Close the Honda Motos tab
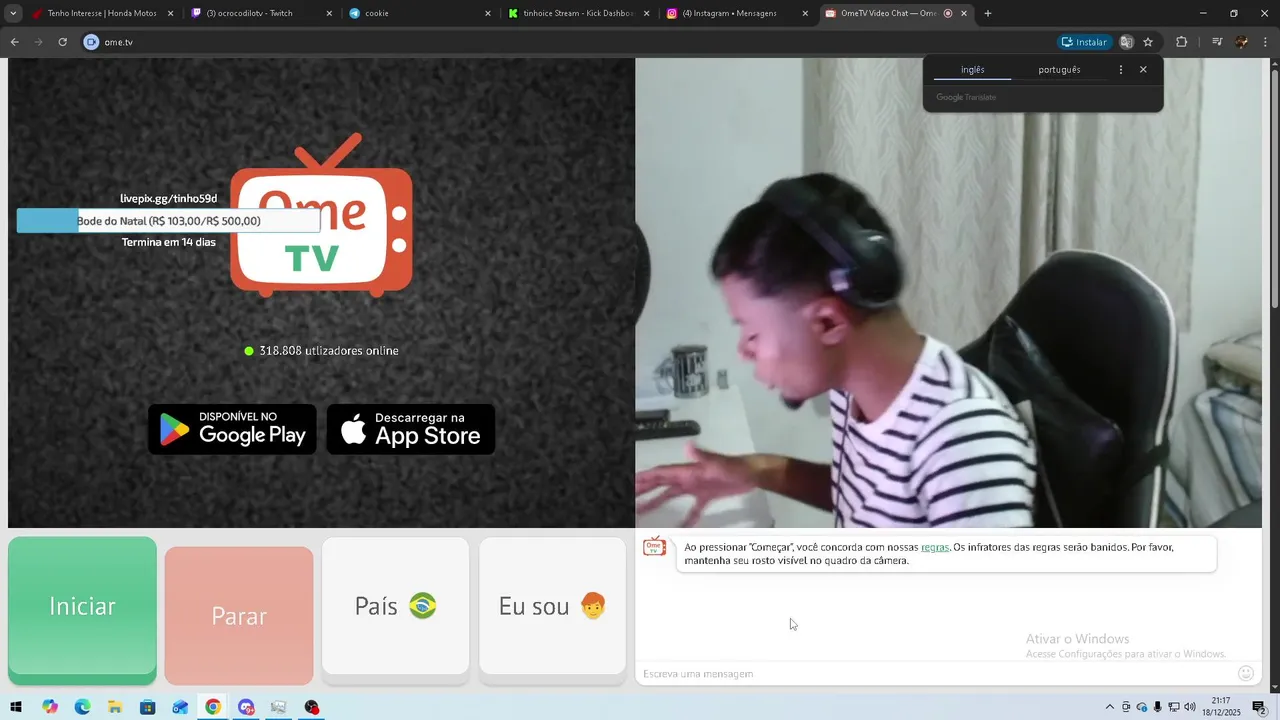Viewport: 1280px width, 720px height. click(x=170, y=13)
